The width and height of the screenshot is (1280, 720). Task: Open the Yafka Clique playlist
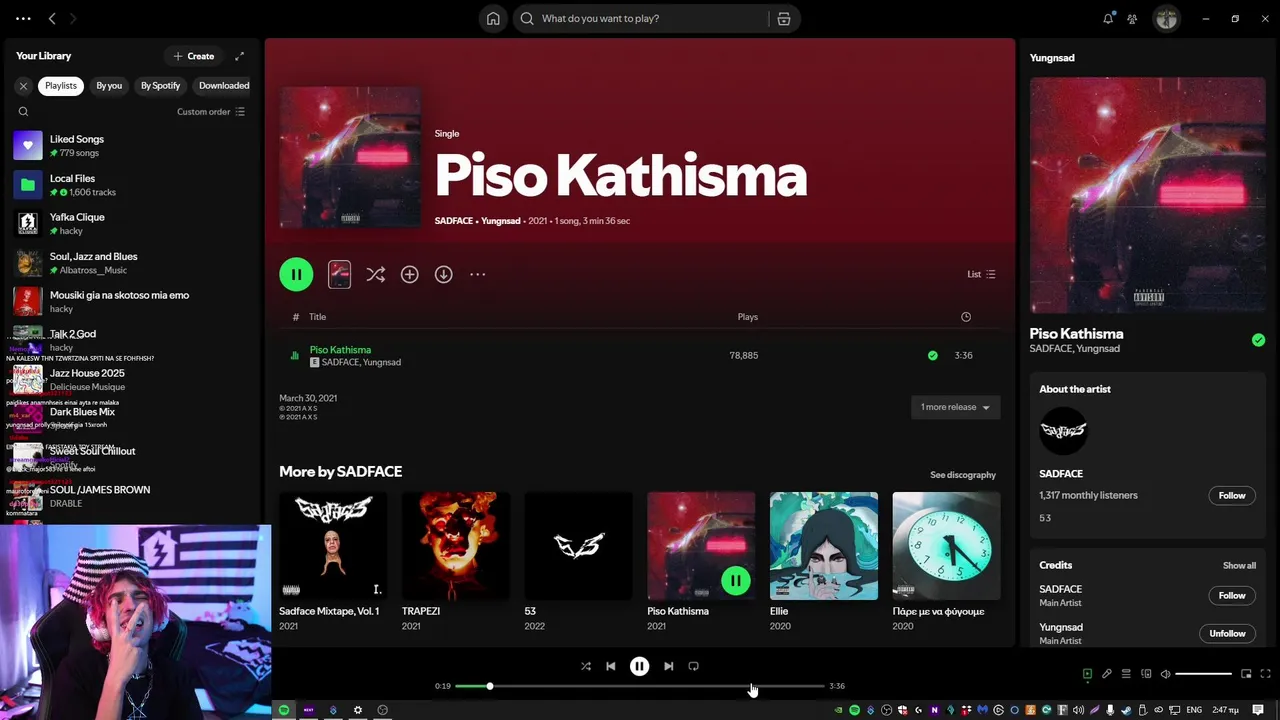point(130,224)
